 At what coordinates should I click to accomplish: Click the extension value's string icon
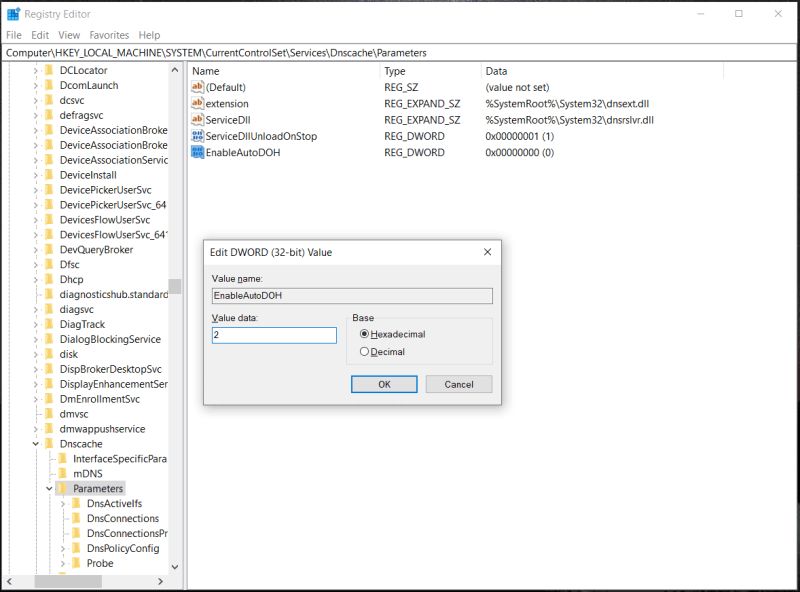click(196, 103)
